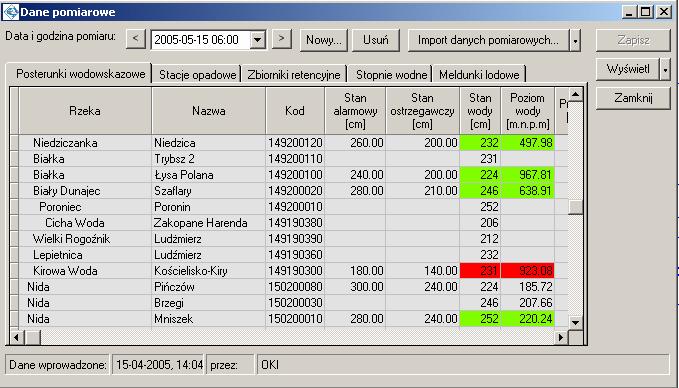Switch to Stopnie wodne tab
The image size is (679, 388).
point(391,74)
